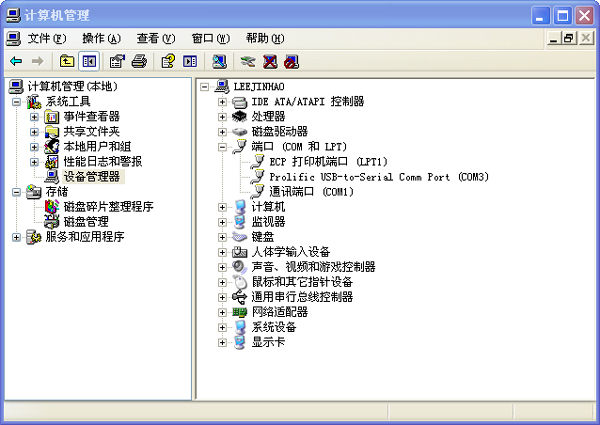This screenshot has height=425, width=600.
Task: Click the up one level folder icon
Action: (x=67, y=61)
